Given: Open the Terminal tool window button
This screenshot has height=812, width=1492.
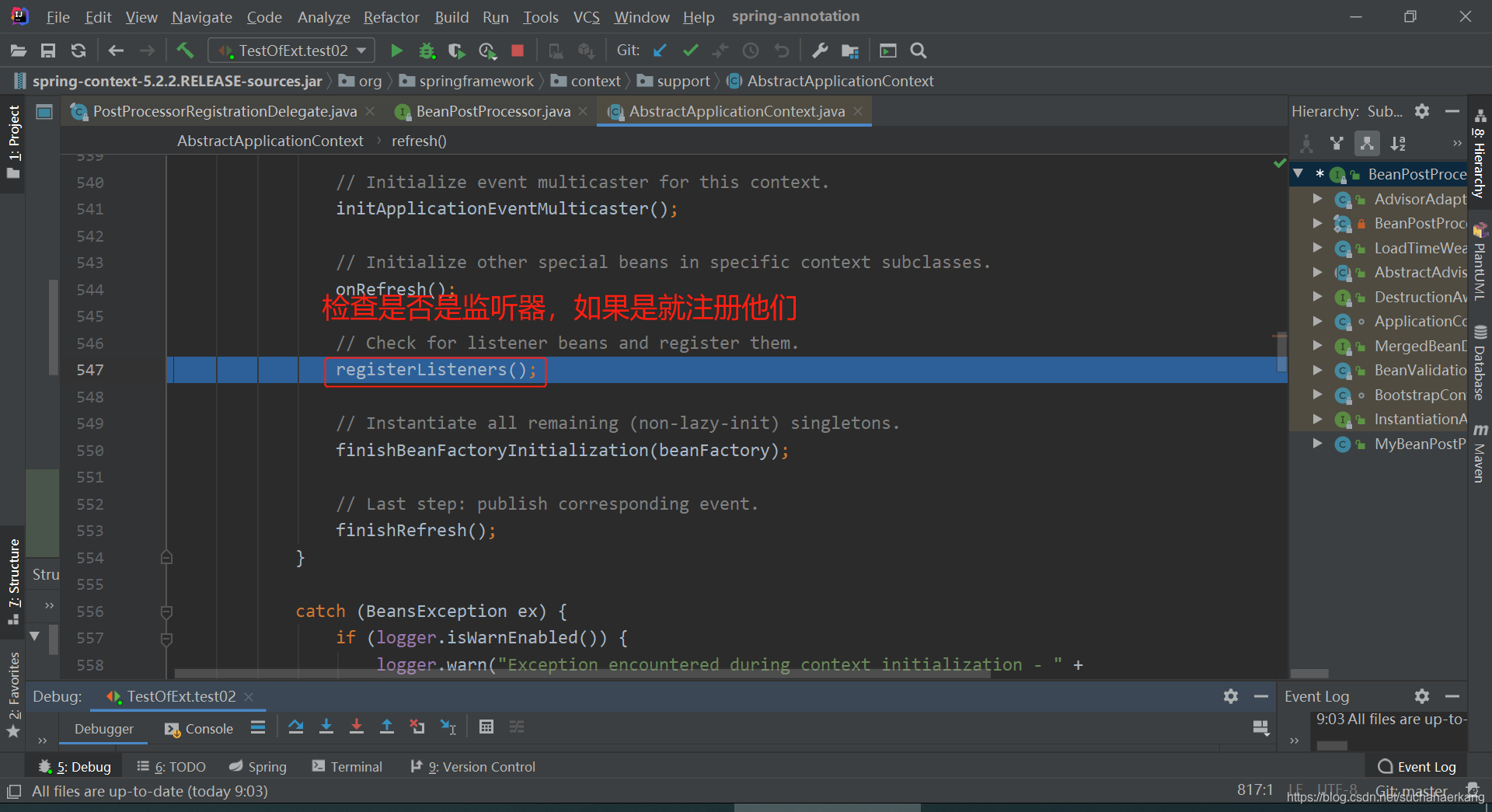Looking at the screenshot, I should click(x=347, y=767).
